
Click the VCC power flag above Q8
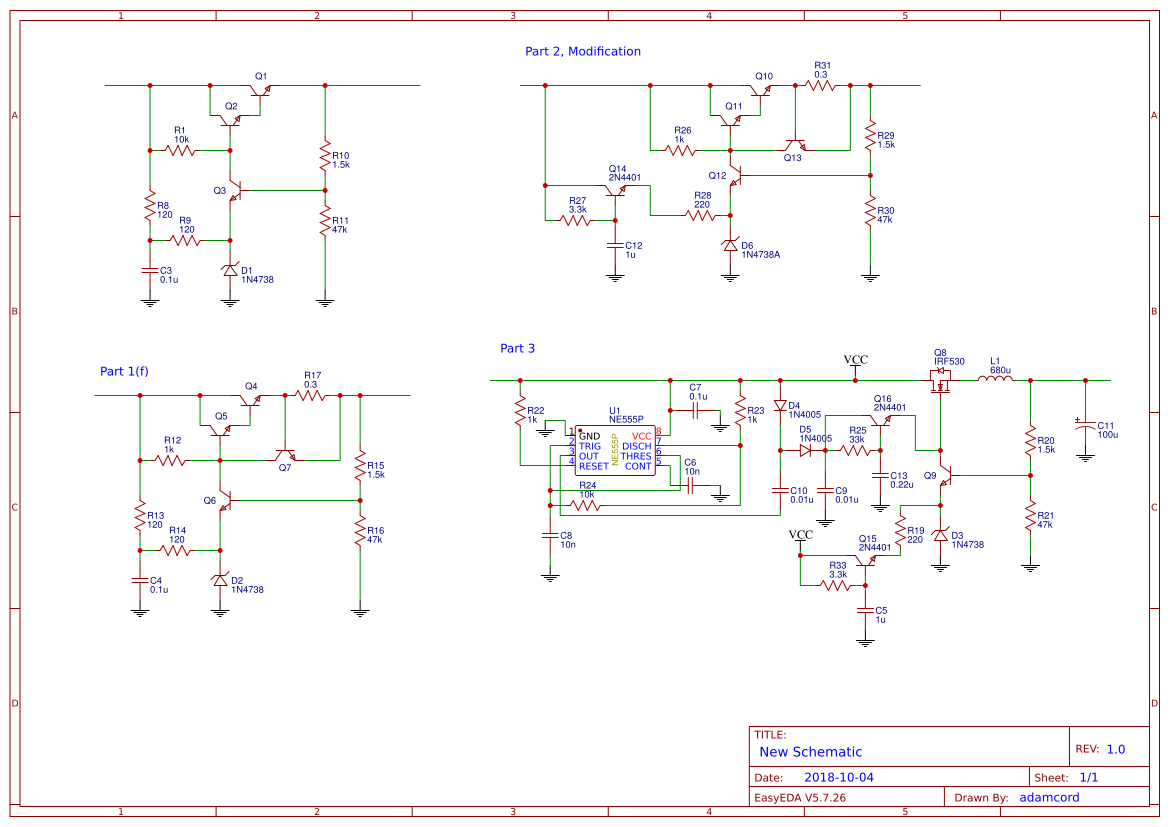[x=855, y=360]
